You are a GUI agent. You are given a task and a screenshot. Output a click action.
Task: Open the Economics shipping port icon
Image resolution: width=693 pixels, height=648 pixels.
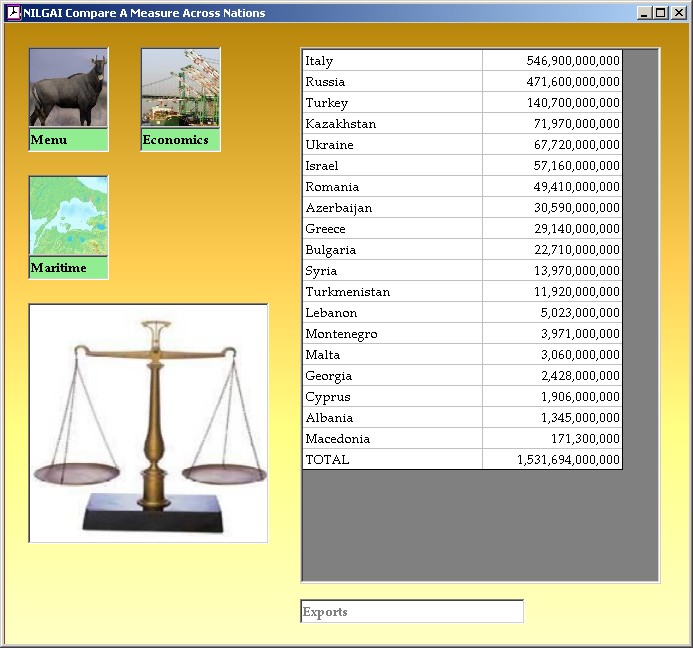pos(180,88)
